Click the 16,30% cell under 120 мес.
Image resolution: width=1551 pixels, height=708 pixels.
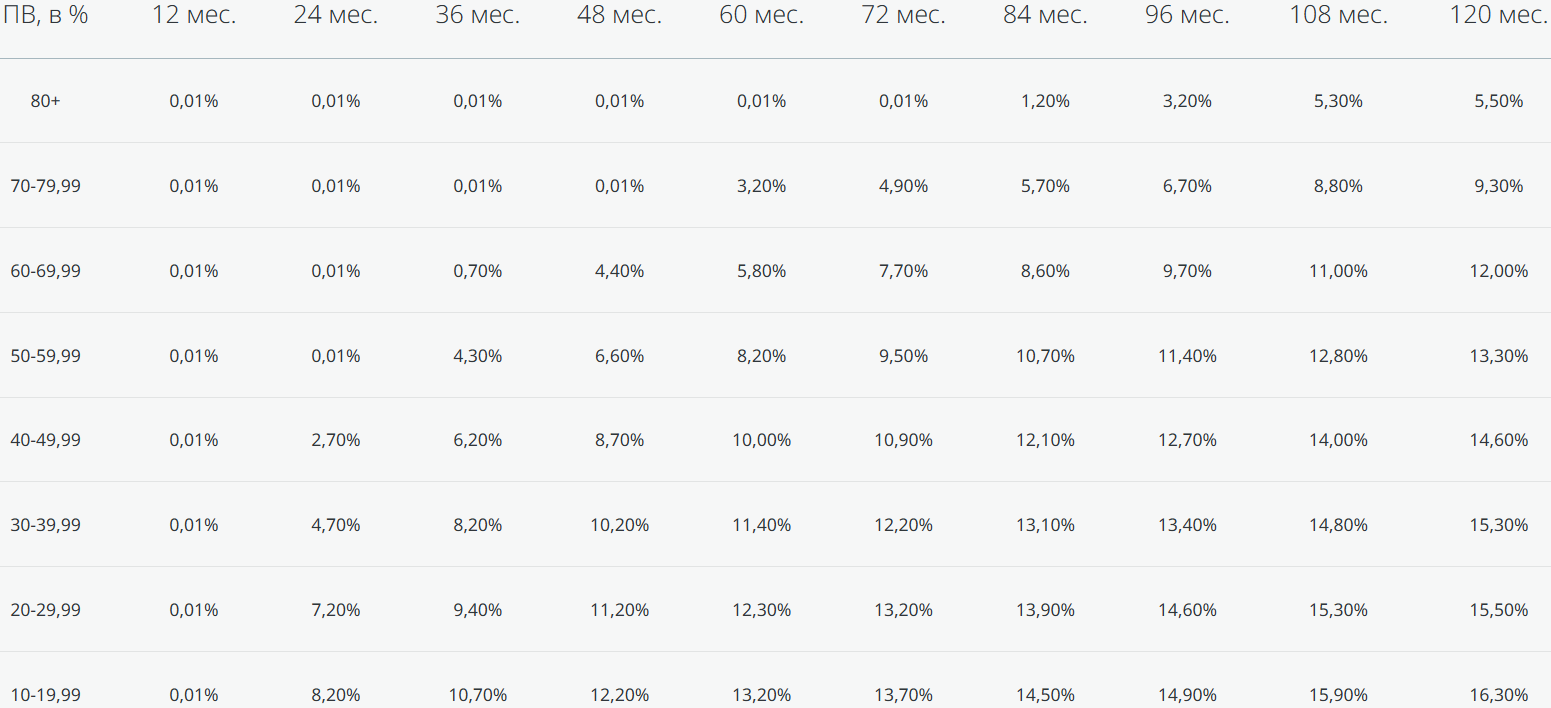click(x=1499, y=695)
